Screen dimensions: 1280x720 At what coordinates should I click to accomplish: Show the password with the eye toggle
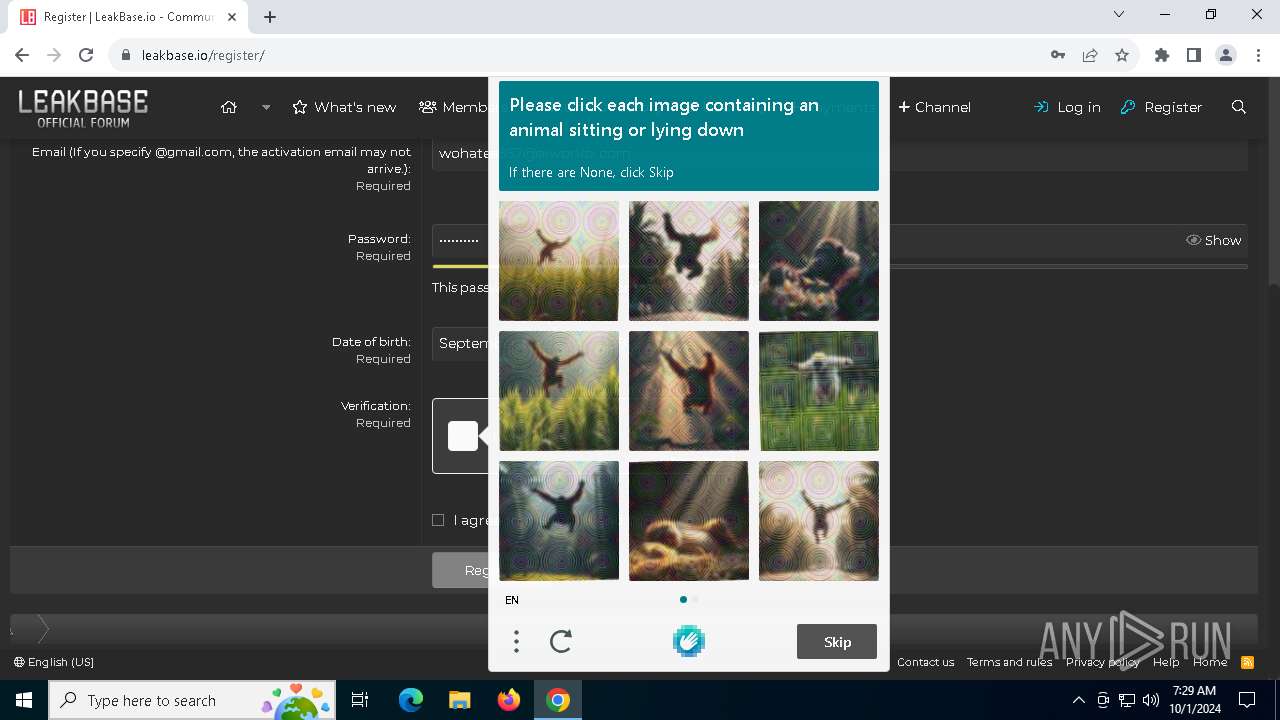[1213, 240]
